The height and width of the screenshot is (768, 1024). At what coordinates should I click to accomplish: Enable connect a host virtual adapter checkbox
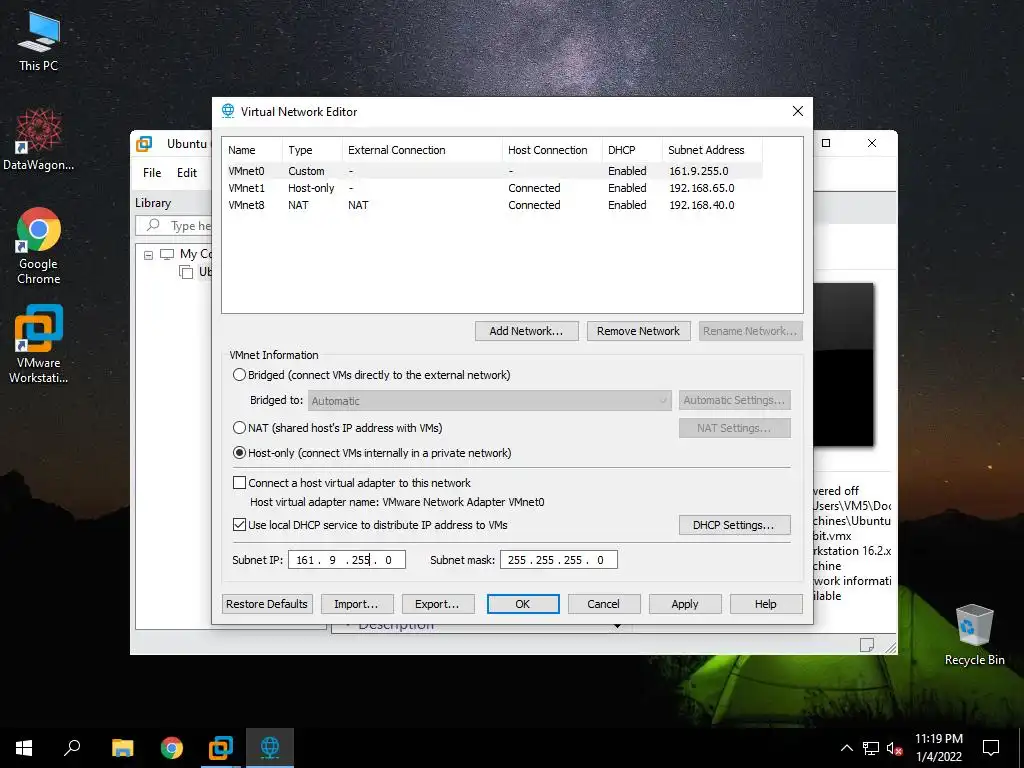(239, 483)
